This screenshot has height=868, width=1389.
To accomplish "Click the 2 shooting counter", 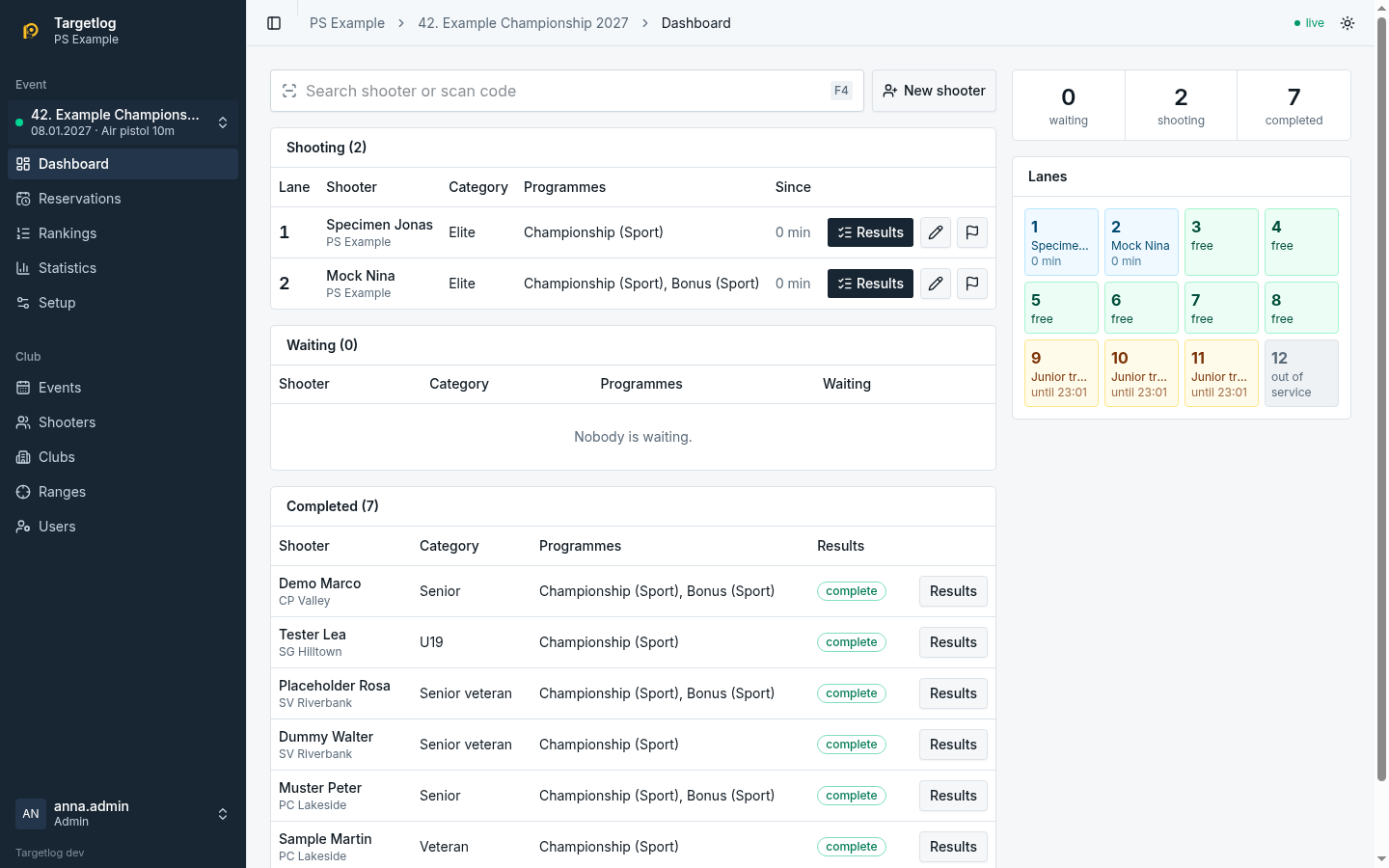I will 1181,105.
